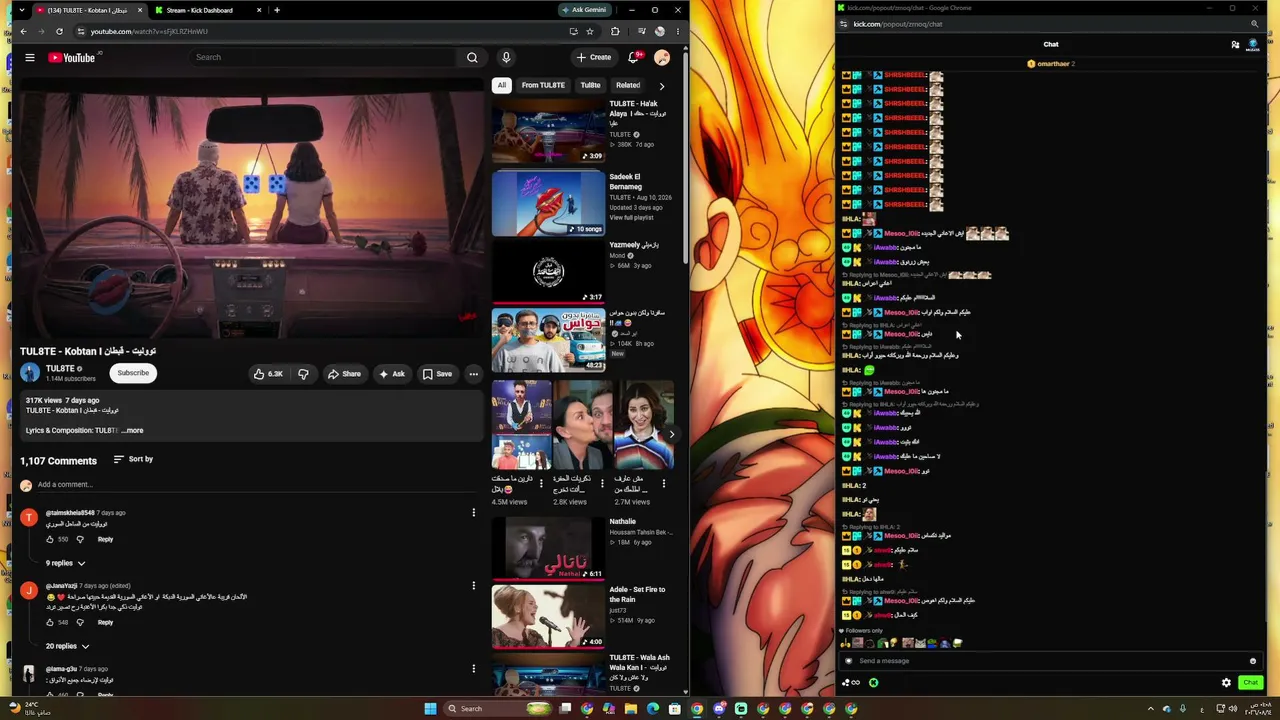Expand 9 replies under @taimskheia8548 comment
1280x720 pixels.
pyautogui.click(x=66, y=564)
